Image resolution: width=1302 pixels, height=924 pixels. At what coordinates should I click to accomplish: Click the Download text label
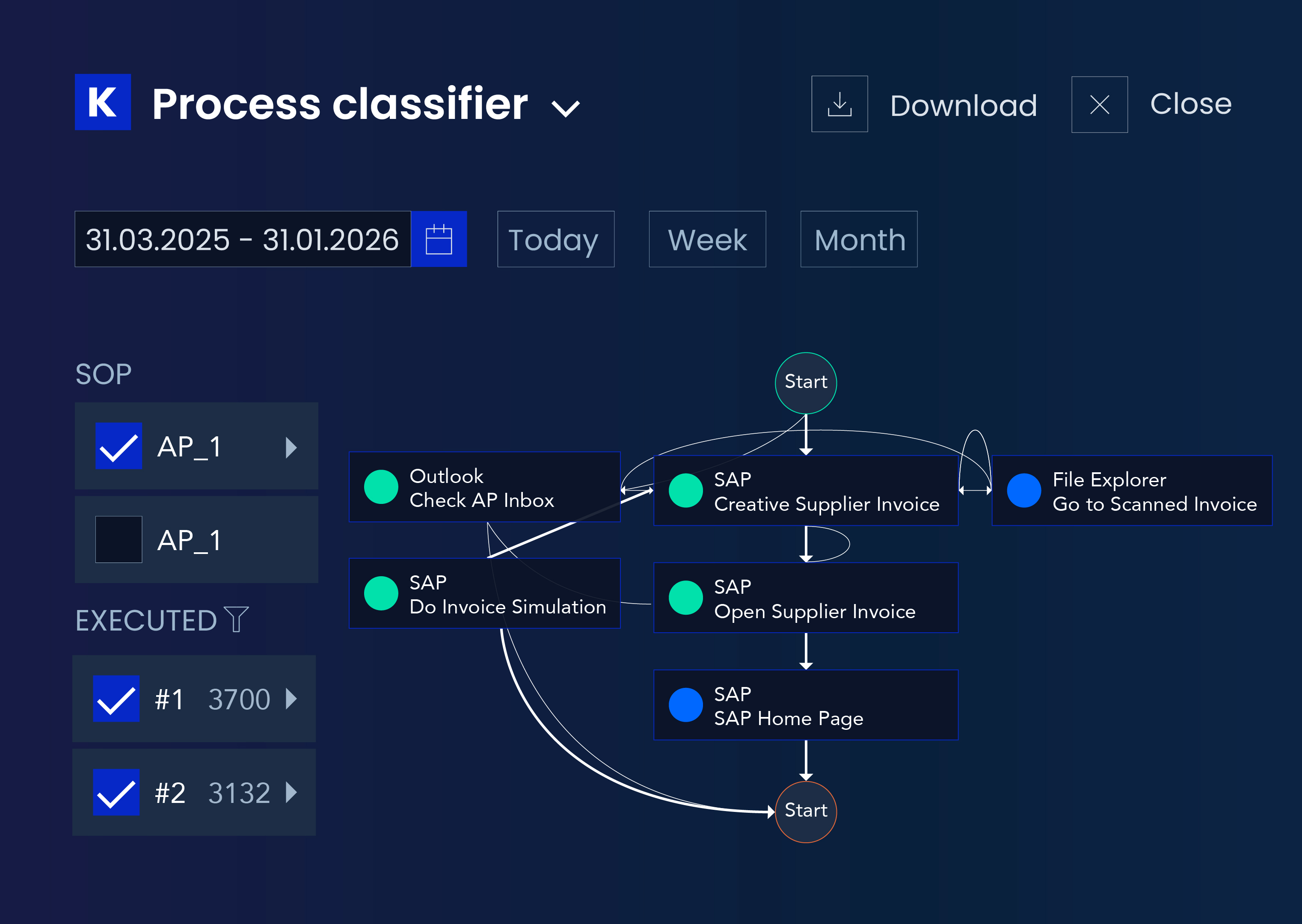click(x=964, y=106)
